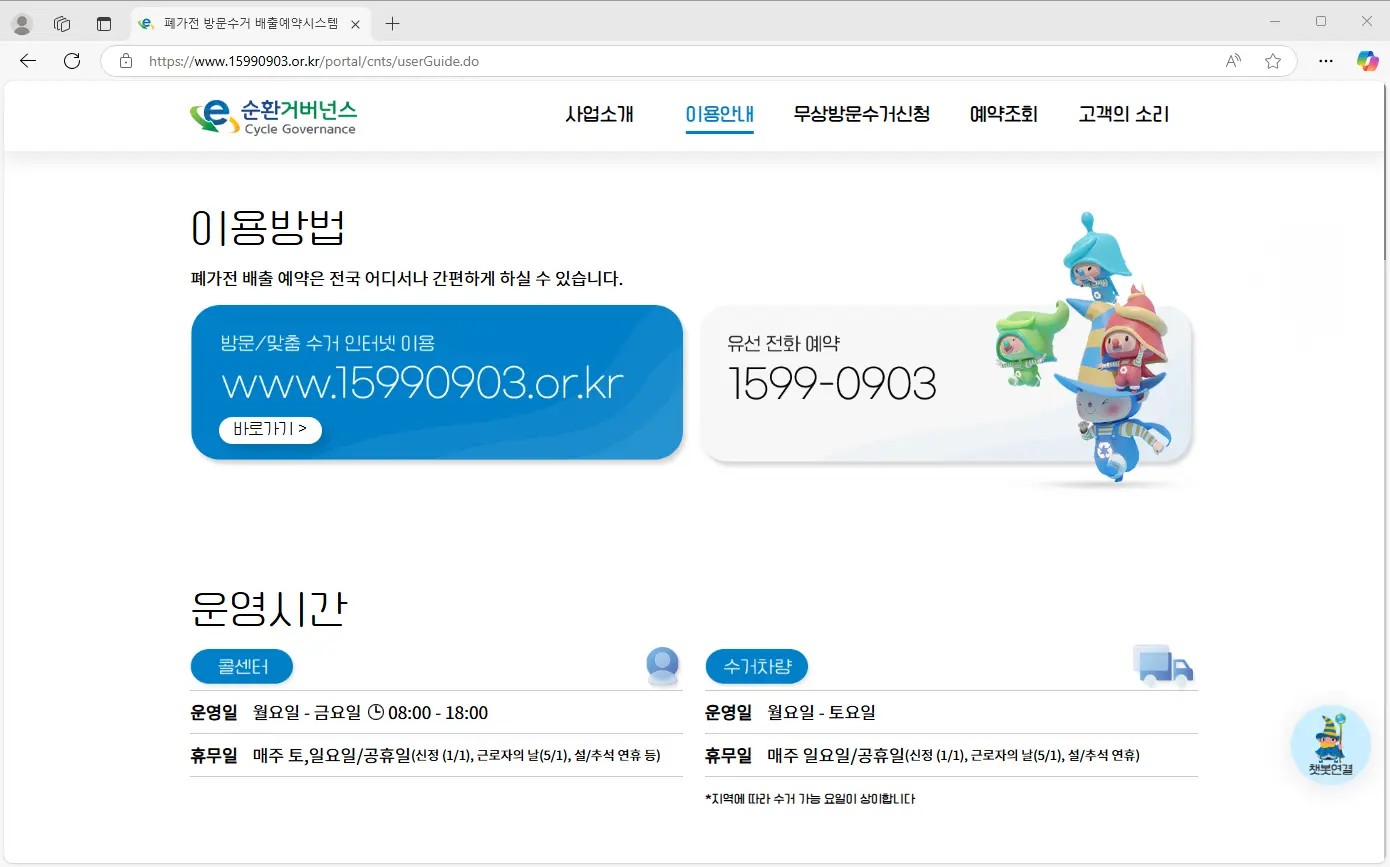Add this page to favorites
The width and height of the screenshot is (1390, 867).
coord(1272,61)
